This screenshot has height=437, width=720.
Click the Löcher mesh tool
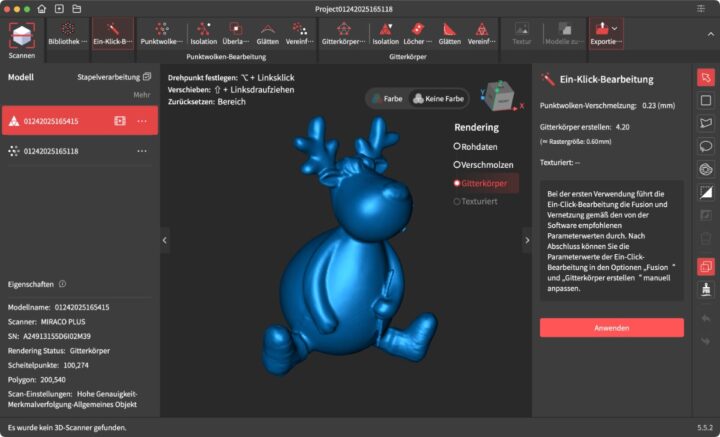tap(418, 34)
